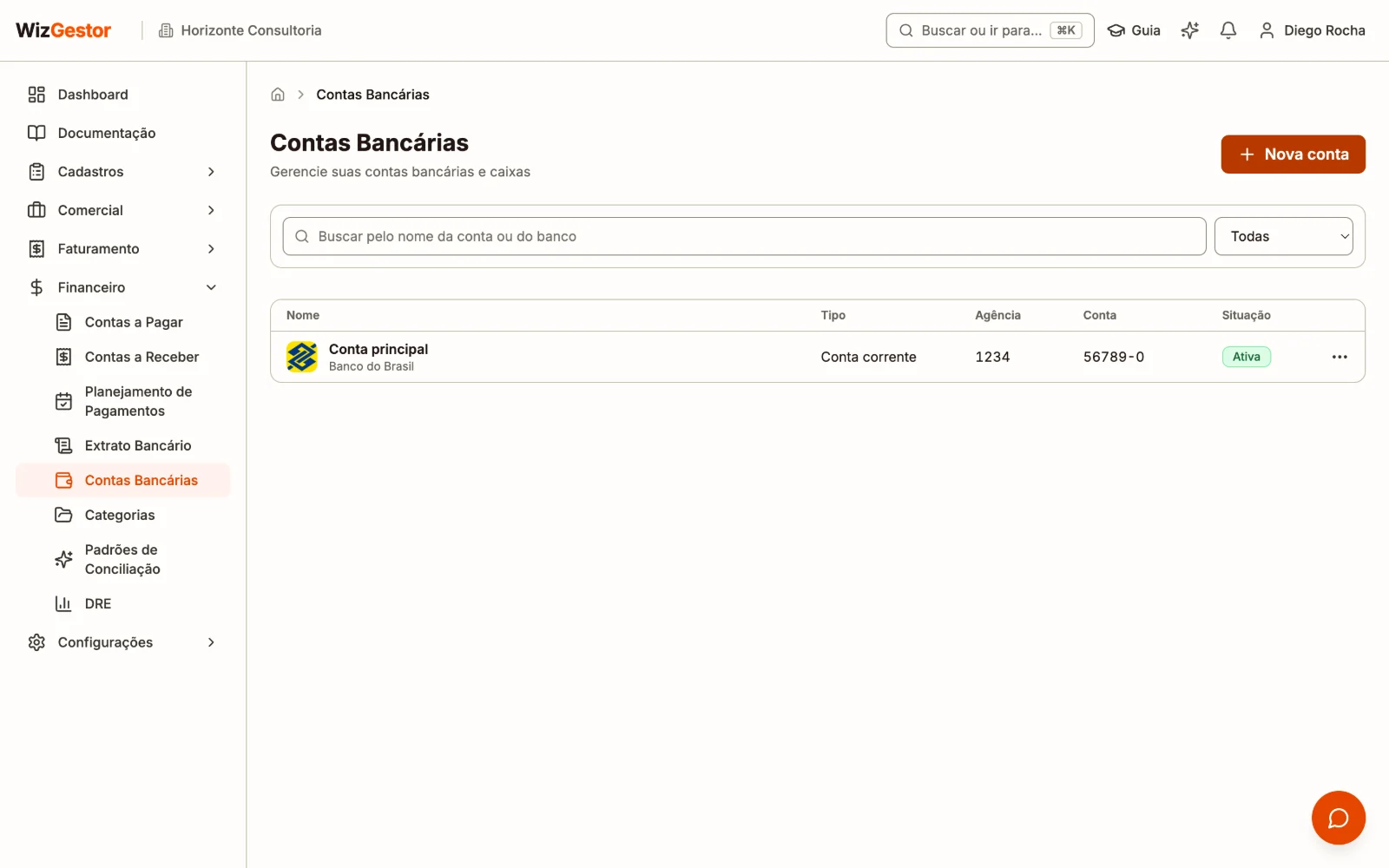
Task: Click the Situação column header
Action: coord(1246,315)
